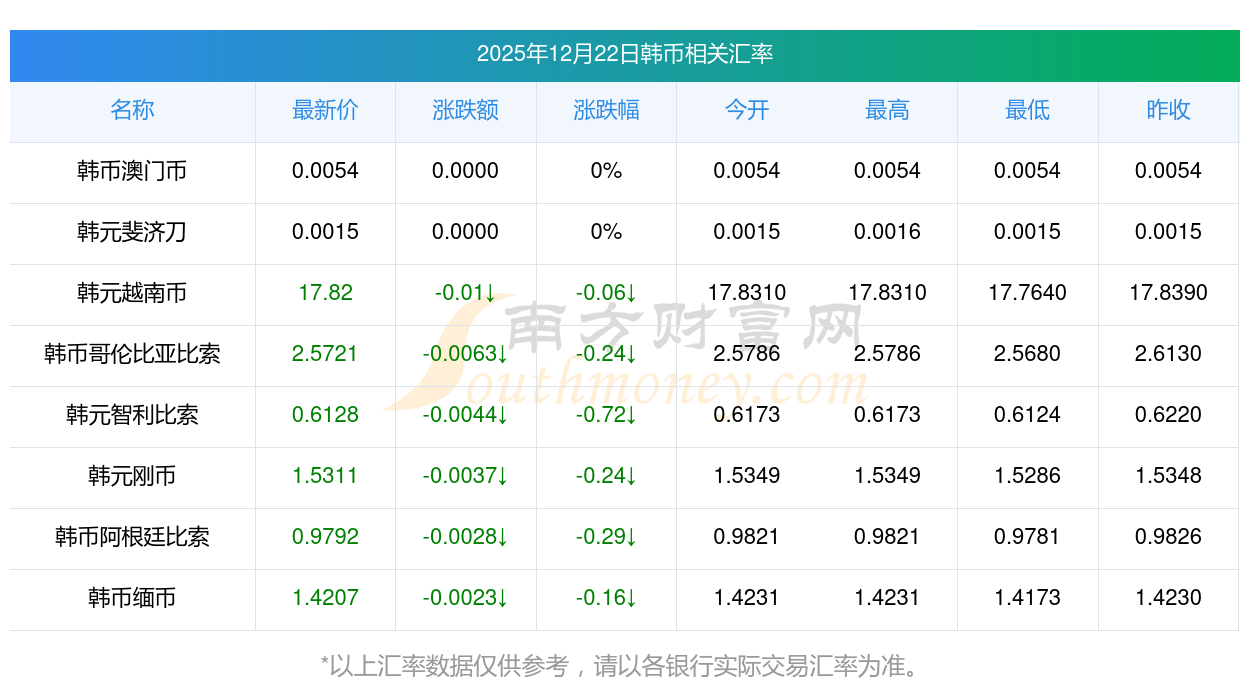The height and width of the screenshot is (697, 1250).
Task: Click the 最低 column header
Action: pos(1027,110)
